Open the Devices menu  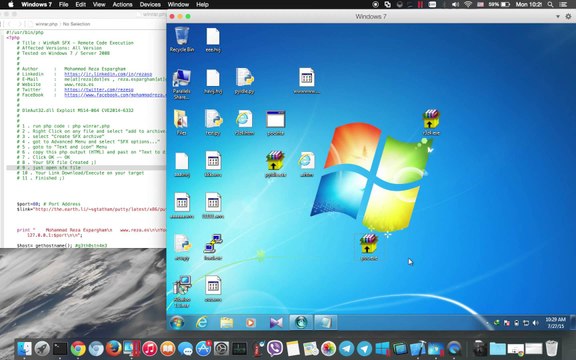(150, 4)
